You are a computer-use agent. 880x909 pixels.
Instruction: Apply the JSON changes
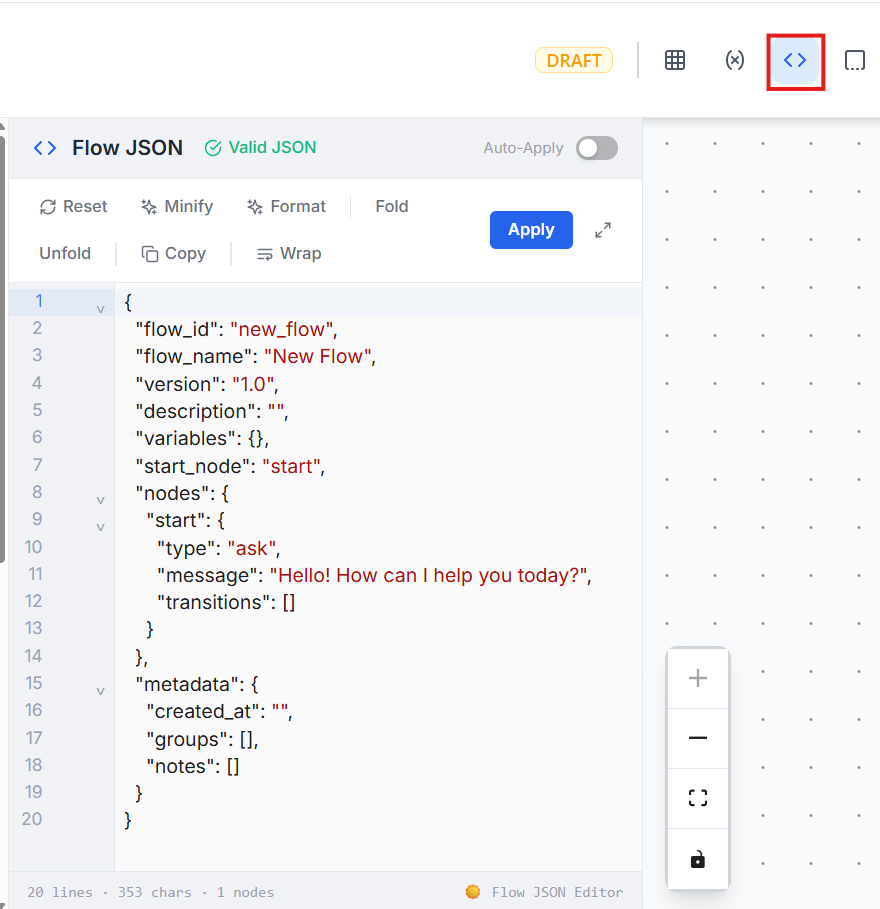point(531,230)
